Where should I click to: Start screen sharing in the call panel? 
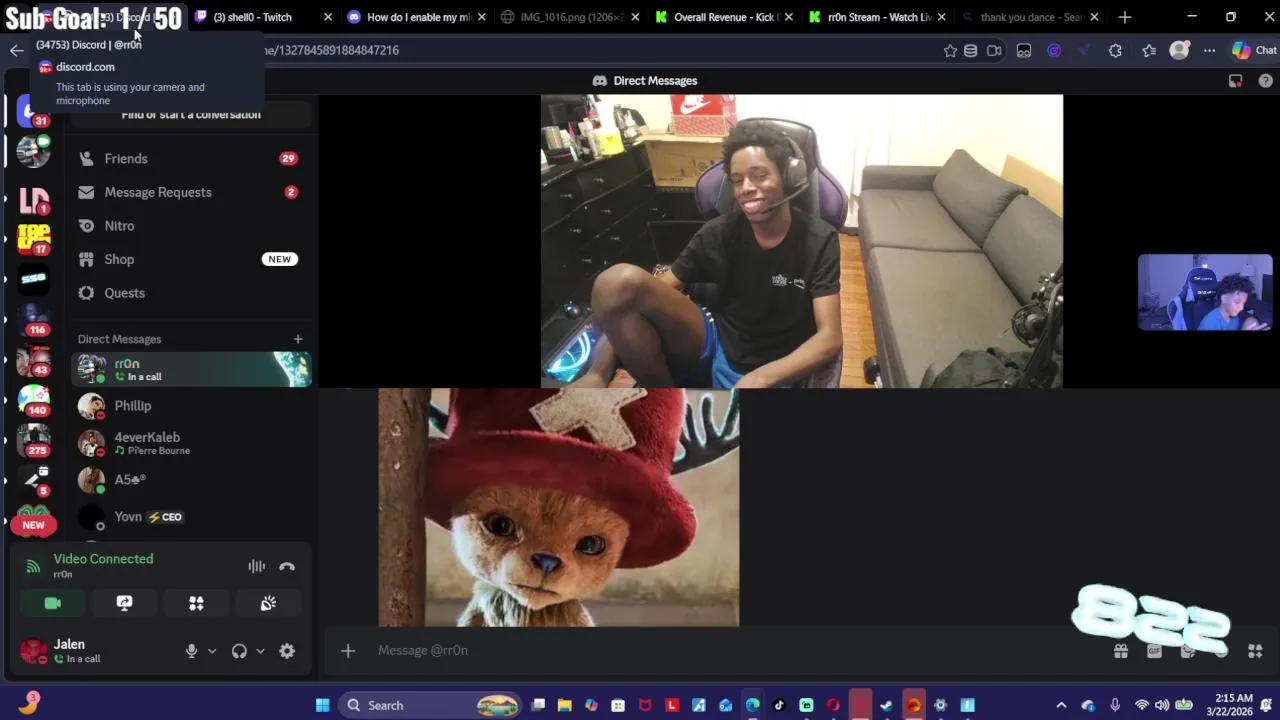tap(124, 603)
